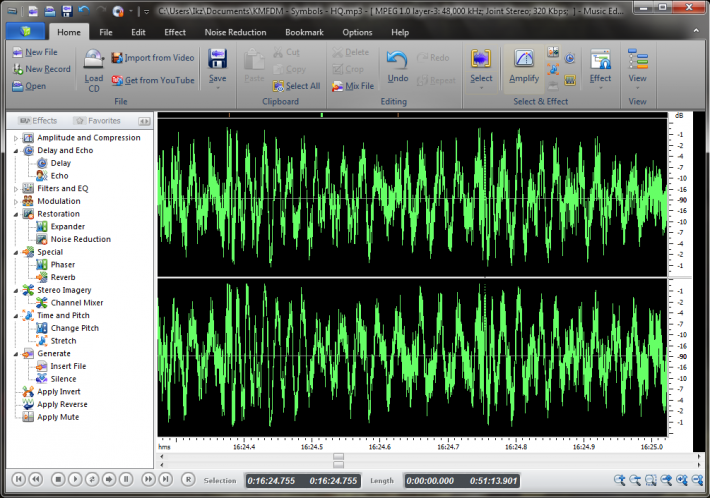The height and width of the screenshot is (498, 710).
Task: Collapse the Delay and Echo node
Action: tap(16, 151)
